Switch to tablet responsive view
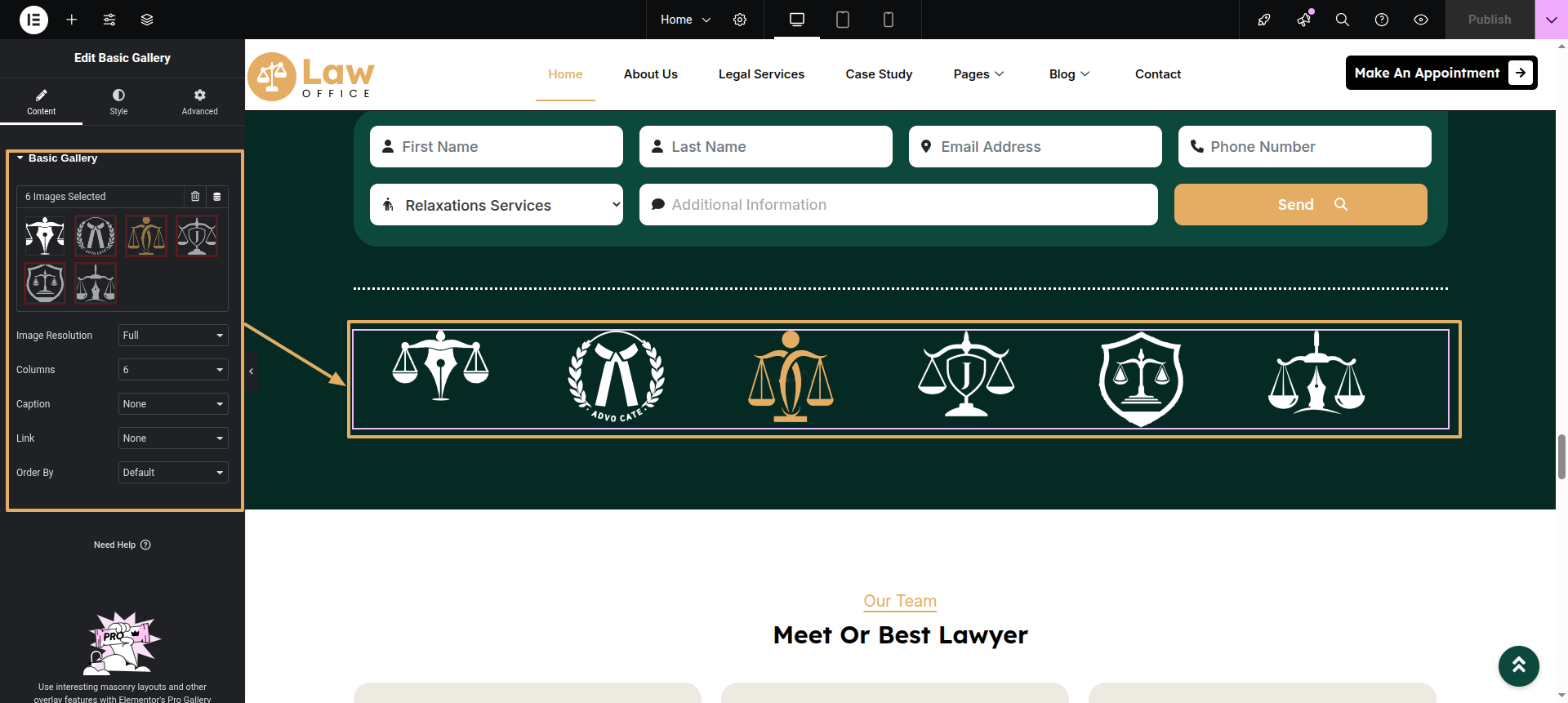Viewport: 1568px width, 703px height. tap(842, 20)
